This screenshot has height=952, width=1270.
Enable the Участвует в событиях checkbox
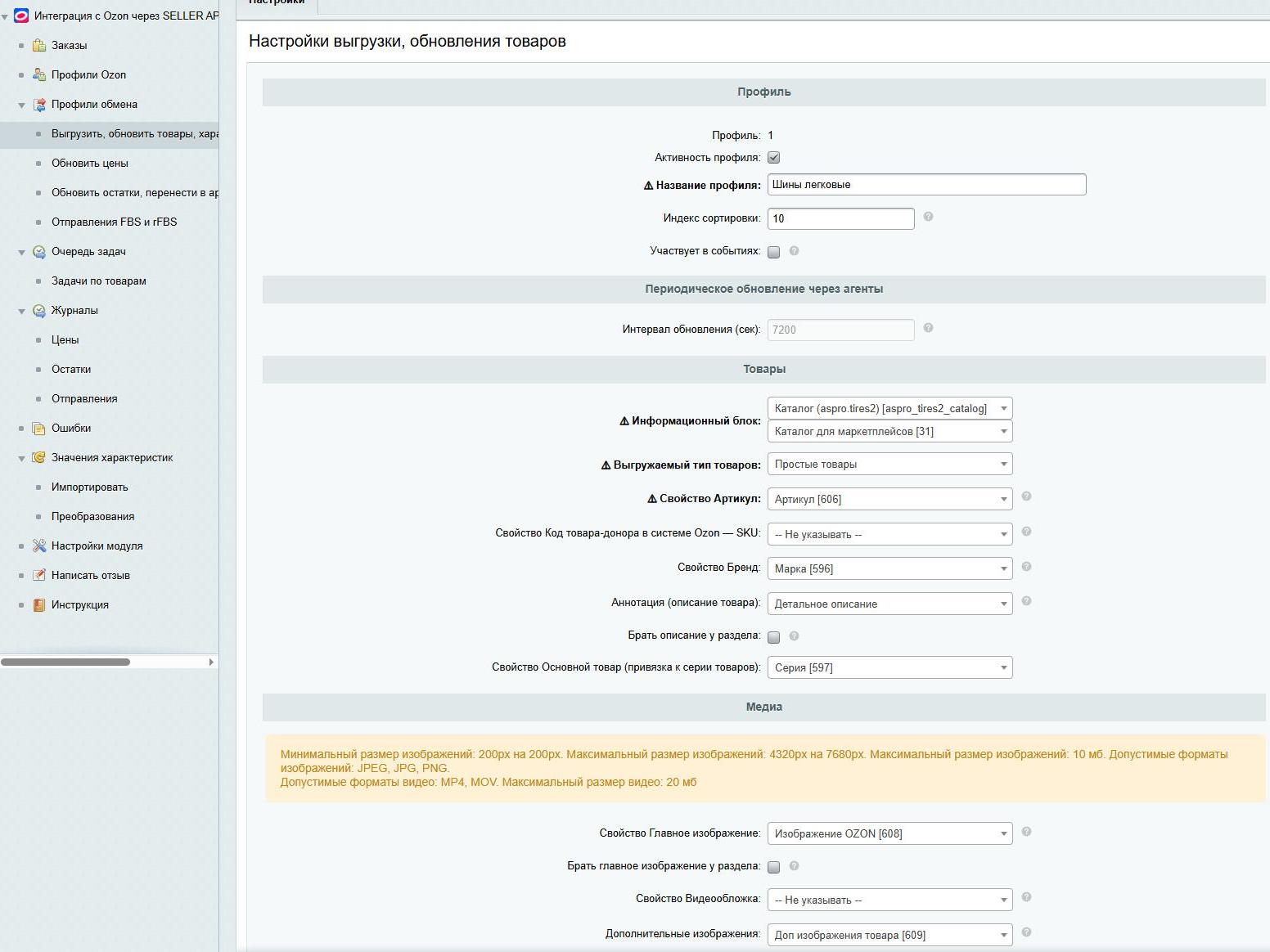point(773,252)
